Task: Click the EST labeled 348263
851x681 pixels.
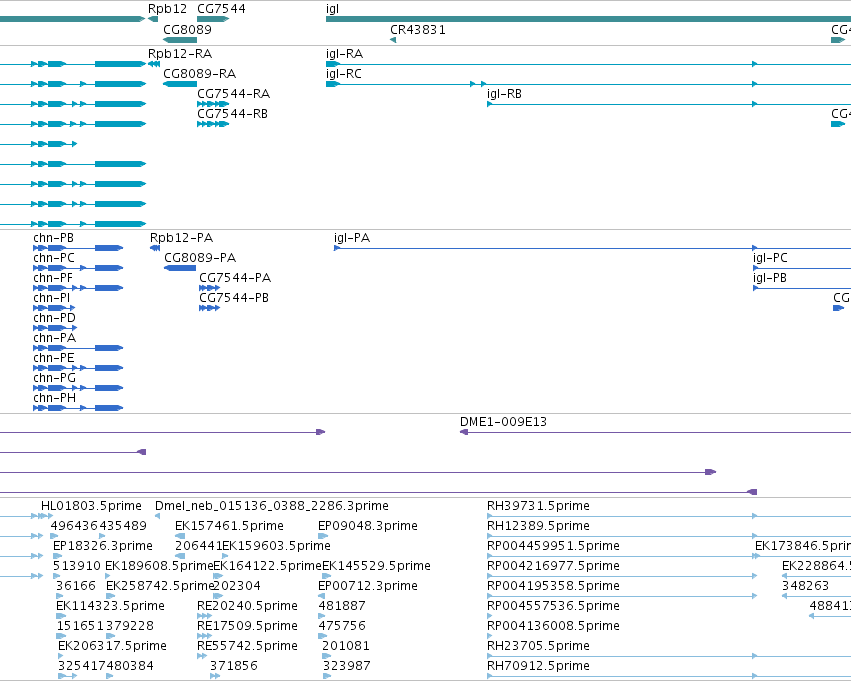Action: click(805, 587)
